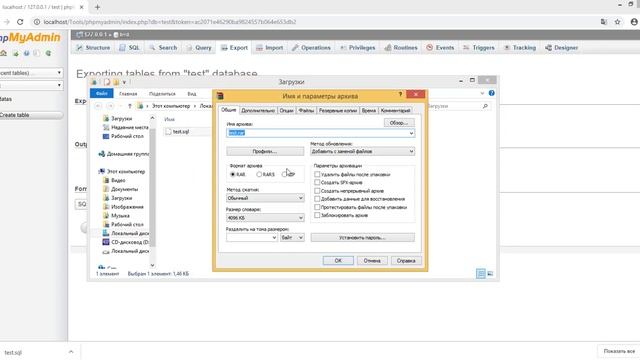The image size is (640, 360).
Task: Switch Explorer to details view icon
Action: [x=481, y=273]
